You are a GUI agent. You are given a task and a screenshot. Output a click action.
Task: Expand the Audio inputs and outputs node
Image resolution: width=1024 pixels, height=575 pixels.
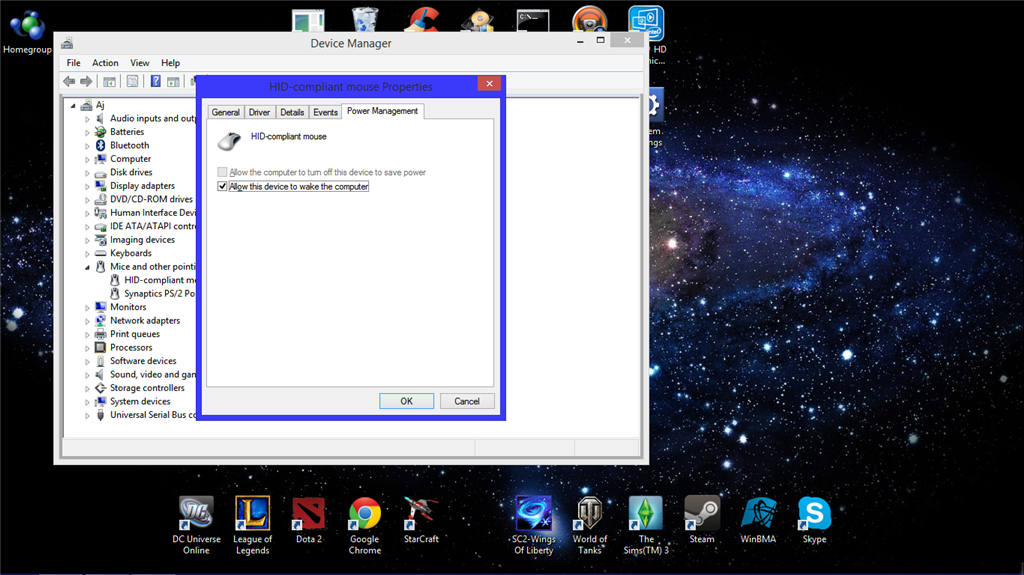pos(88,119)
